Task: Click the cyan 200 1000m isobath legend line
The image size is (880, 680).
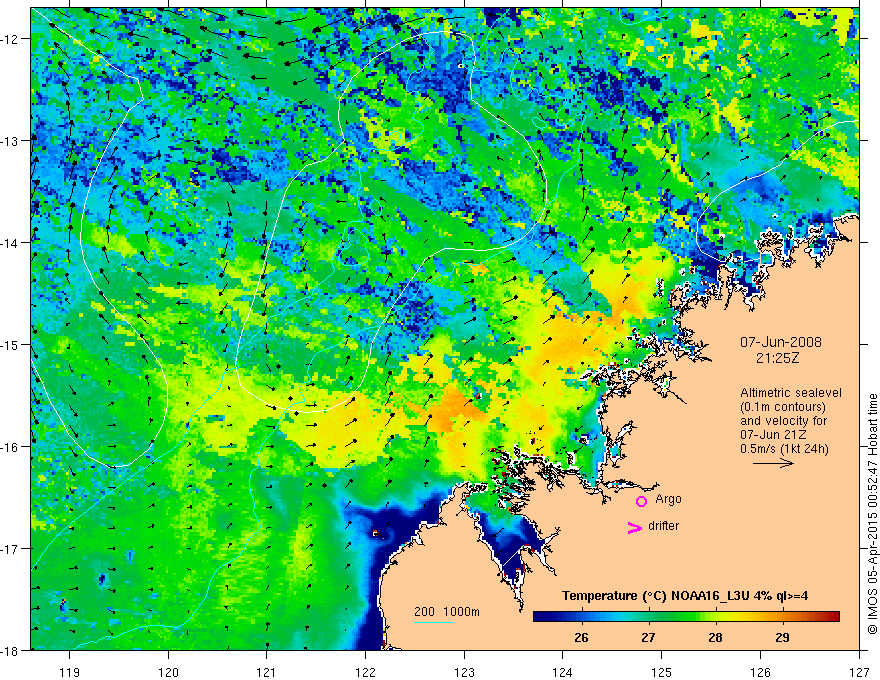Action: (434, 622)
